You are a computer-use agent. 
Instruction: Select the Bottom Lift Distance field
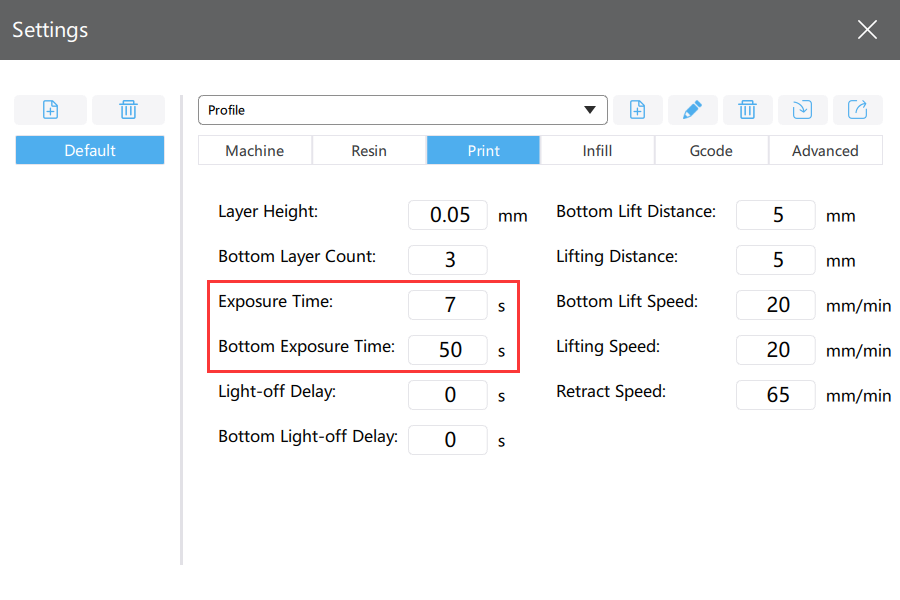tap(775, 215)
